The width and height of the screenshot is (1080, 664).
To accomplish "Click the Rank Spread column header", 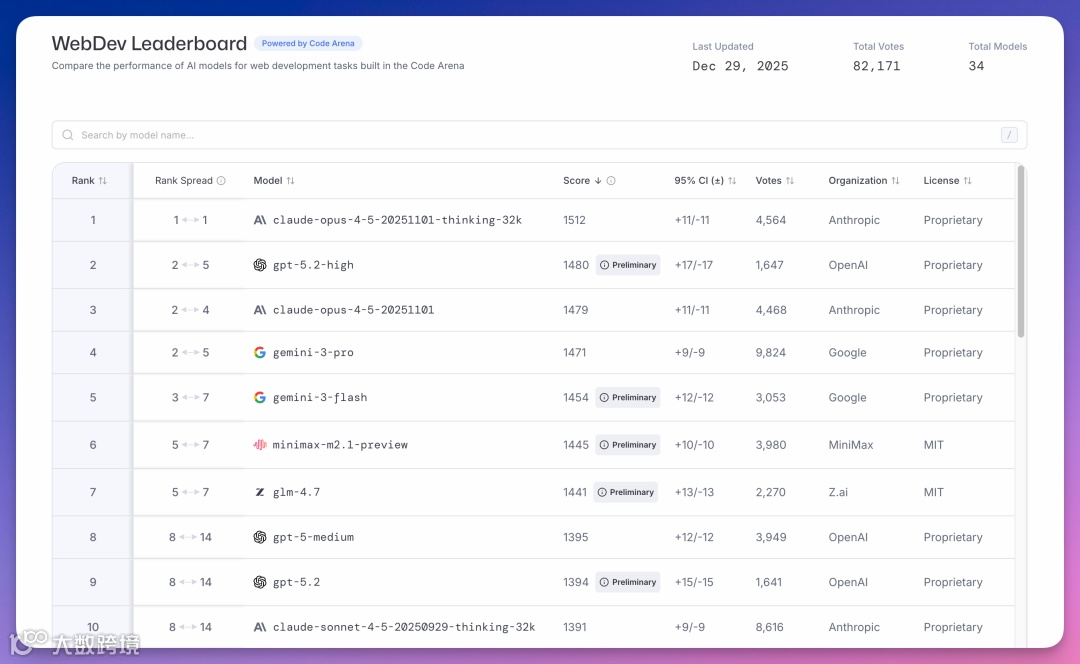I will (x=184, y=180).
